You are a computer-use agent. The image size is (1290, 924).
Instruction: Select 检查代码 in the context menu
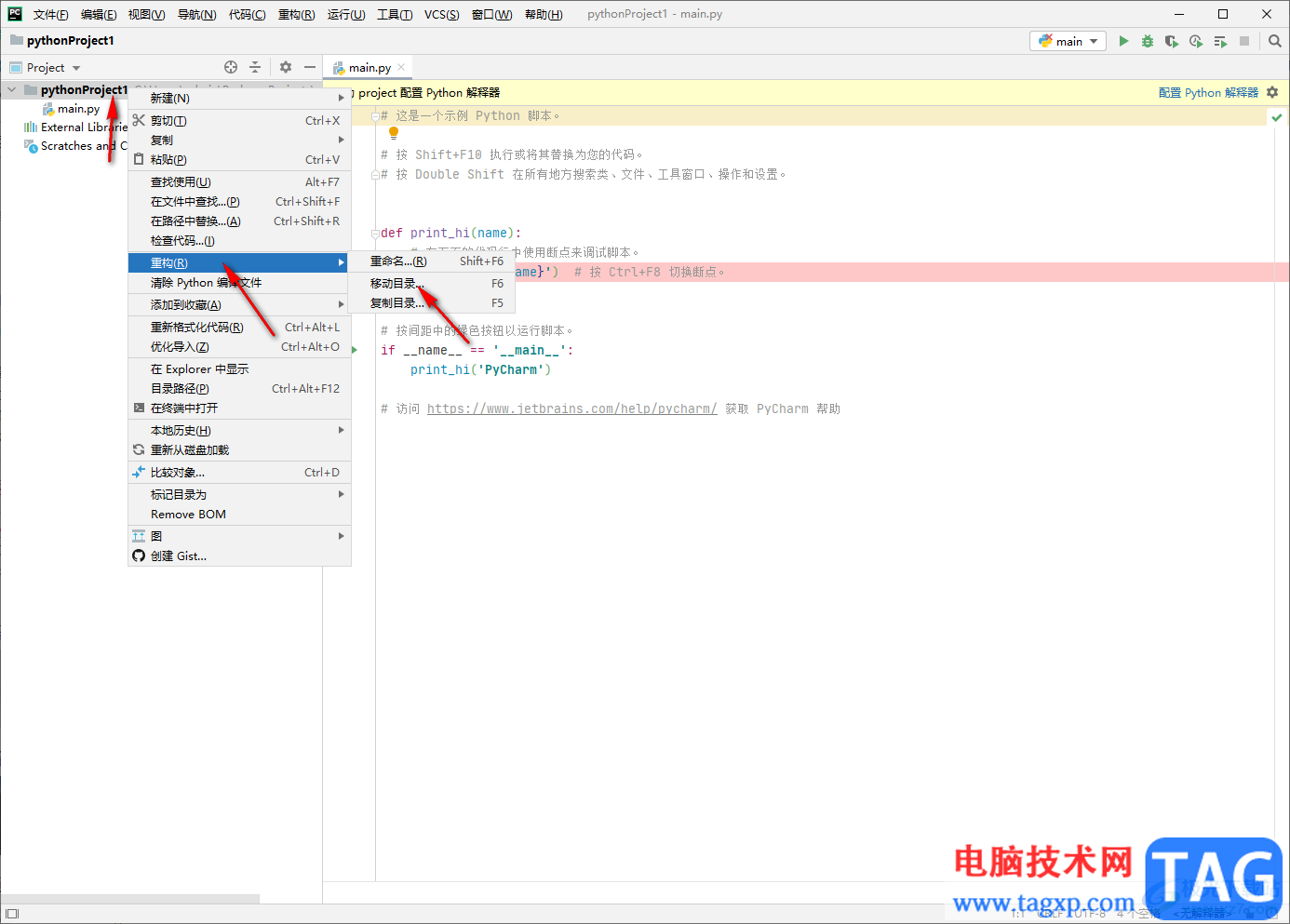[239, 240]
